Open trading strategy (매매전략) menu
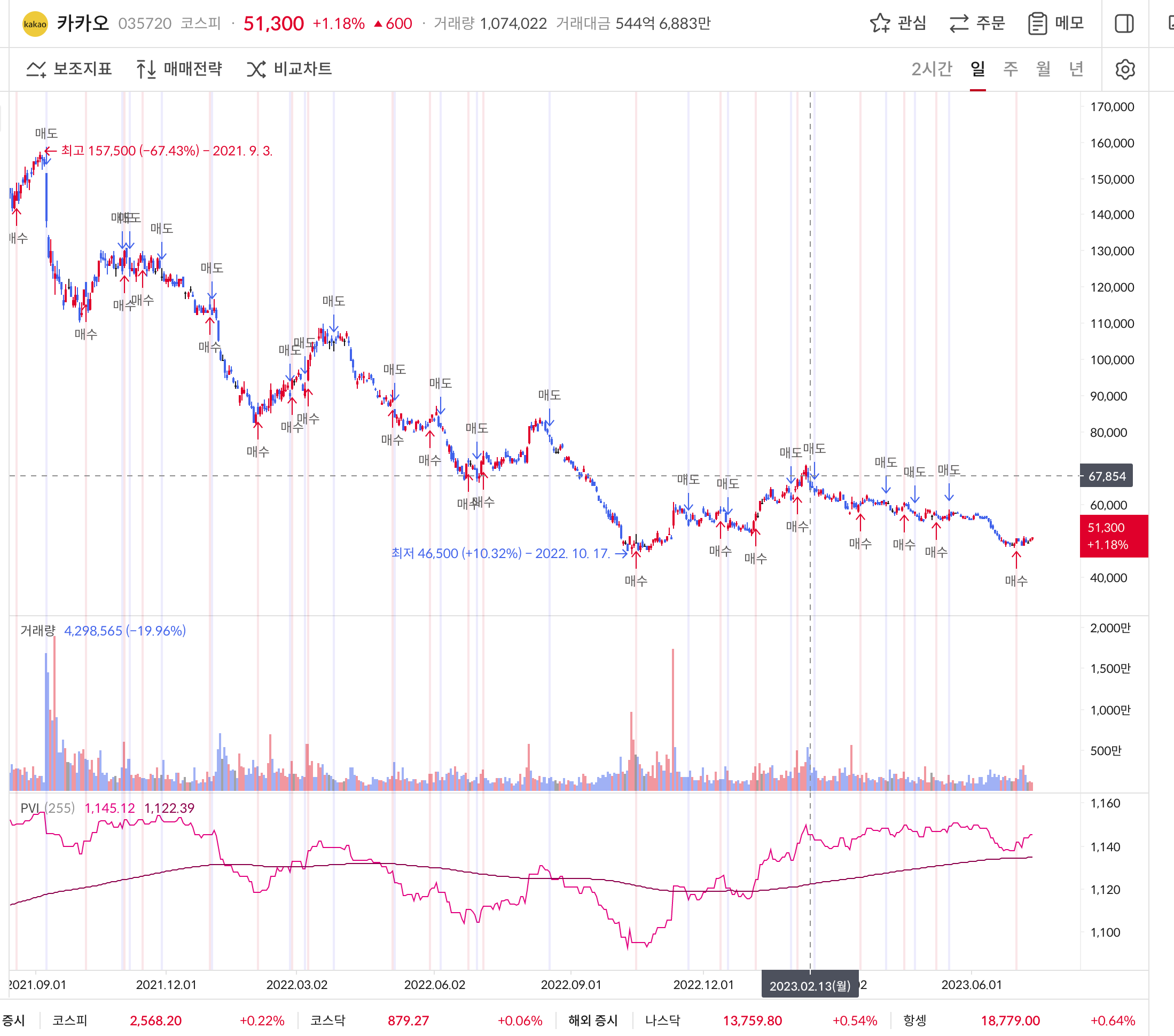Viewport: 1174px width, 1036px height. tap(178, 69)
